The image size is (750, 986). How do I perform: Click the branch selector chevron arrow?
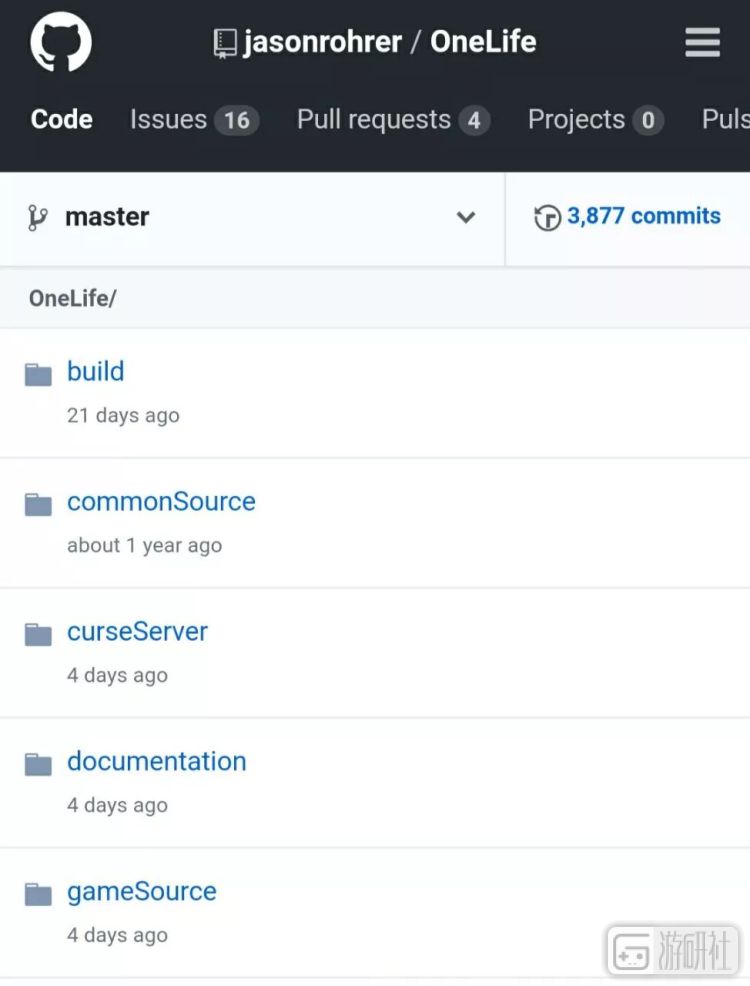pyautogui.click(x=466, y=218)
